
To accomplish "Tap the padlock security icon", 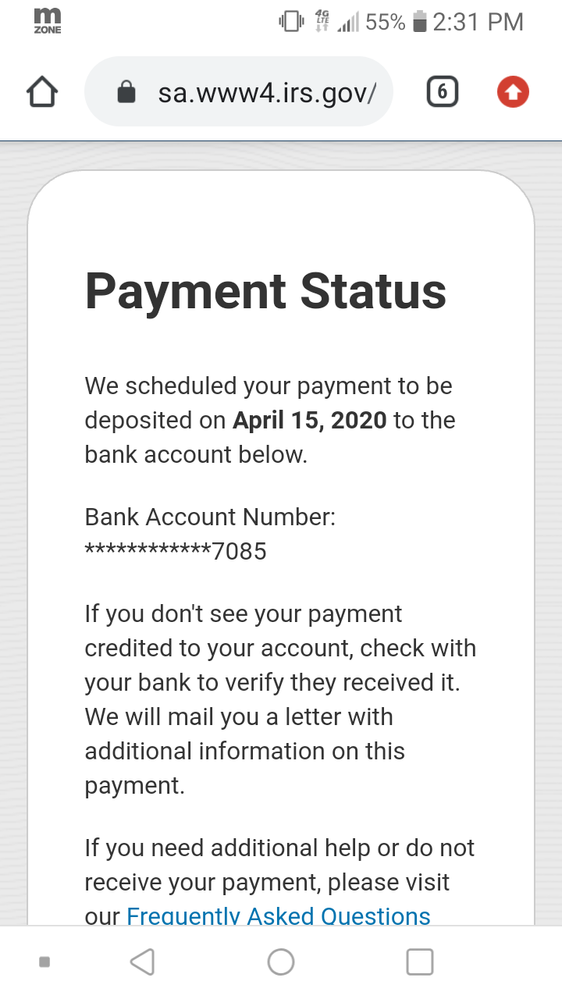I will click(127, 92).
